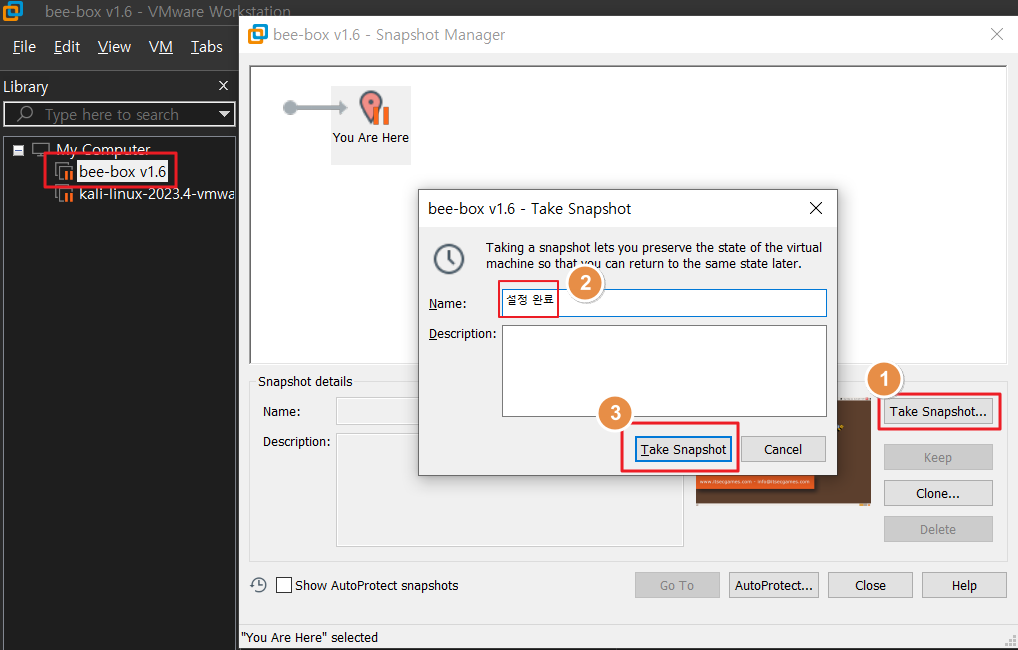
Task: Open Help in Snapshot Manager
Action: [x=964, y=585]
